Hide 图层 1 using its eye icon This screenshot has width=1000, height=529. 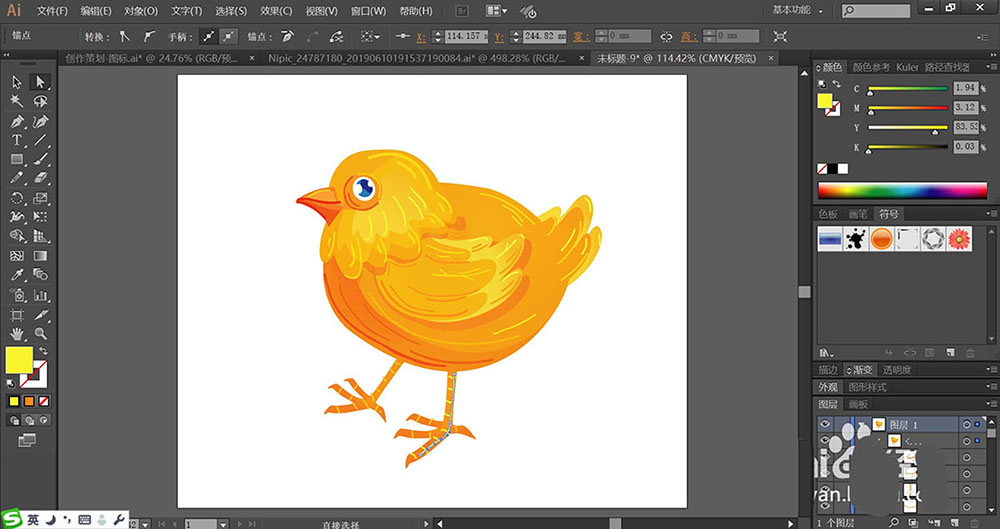825,424
